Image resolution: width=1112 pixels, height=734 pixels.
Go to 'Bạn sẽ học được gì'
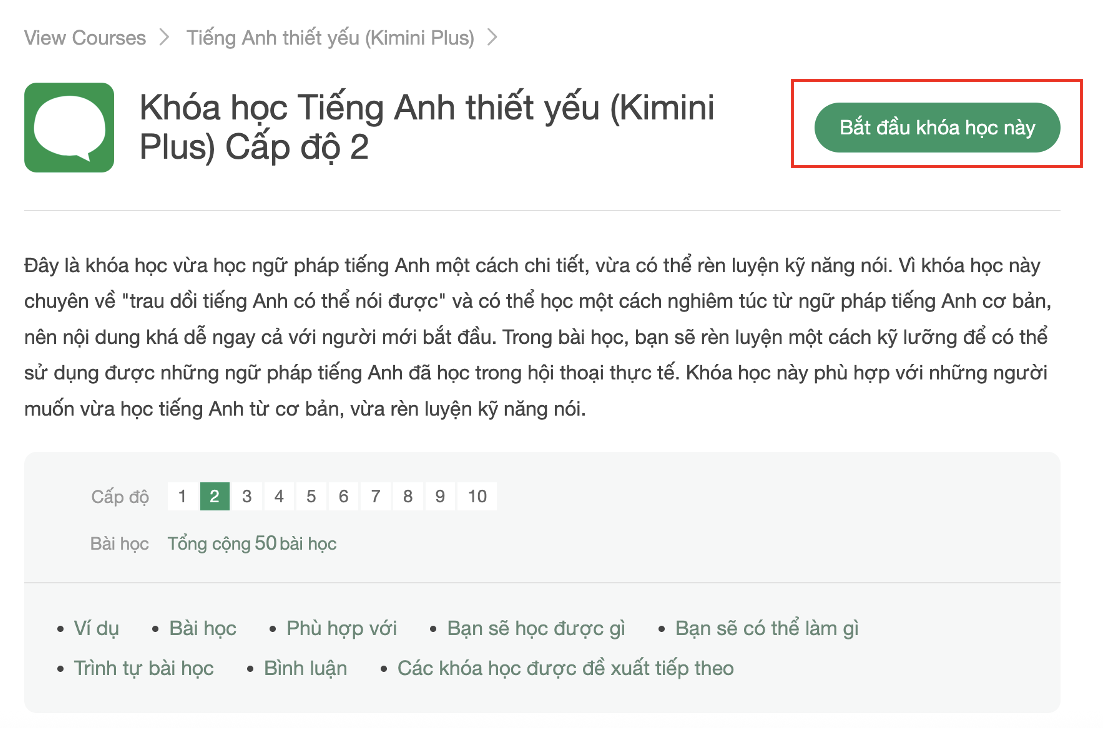(536, 629)
